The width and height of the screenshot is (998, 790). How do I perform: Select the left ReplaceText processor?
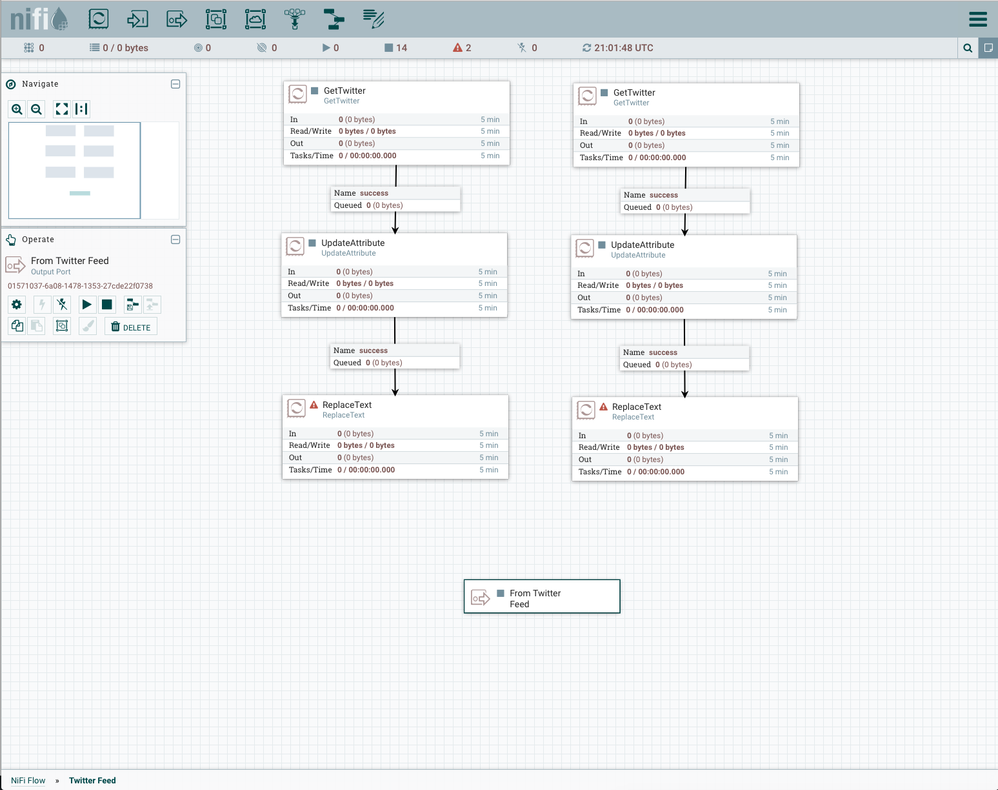click(x=395, y=436)
